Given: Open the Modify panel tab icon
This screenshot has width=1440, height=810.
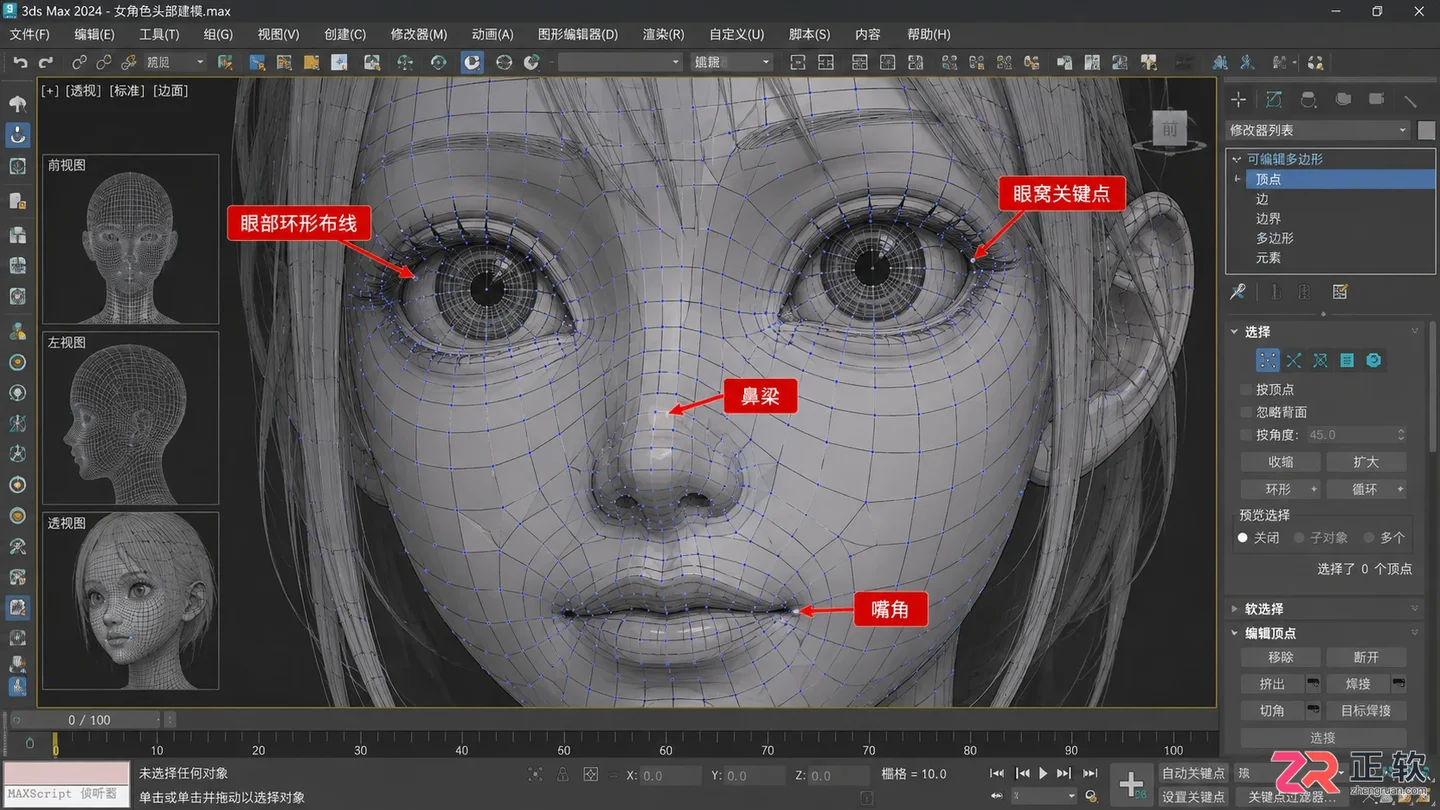Looking at the screenshot, I should point(1273,100).
